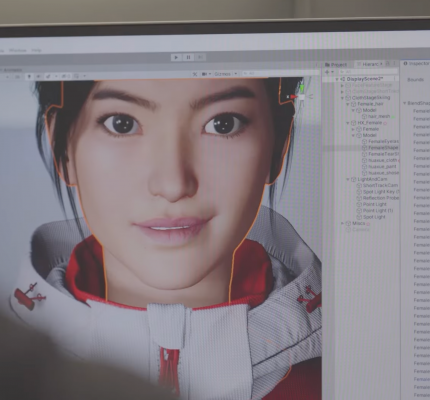The width and height of the screenshot is (430, 400).
Task: Open the scene view tools wrench icon
Action: pos(195,74)
